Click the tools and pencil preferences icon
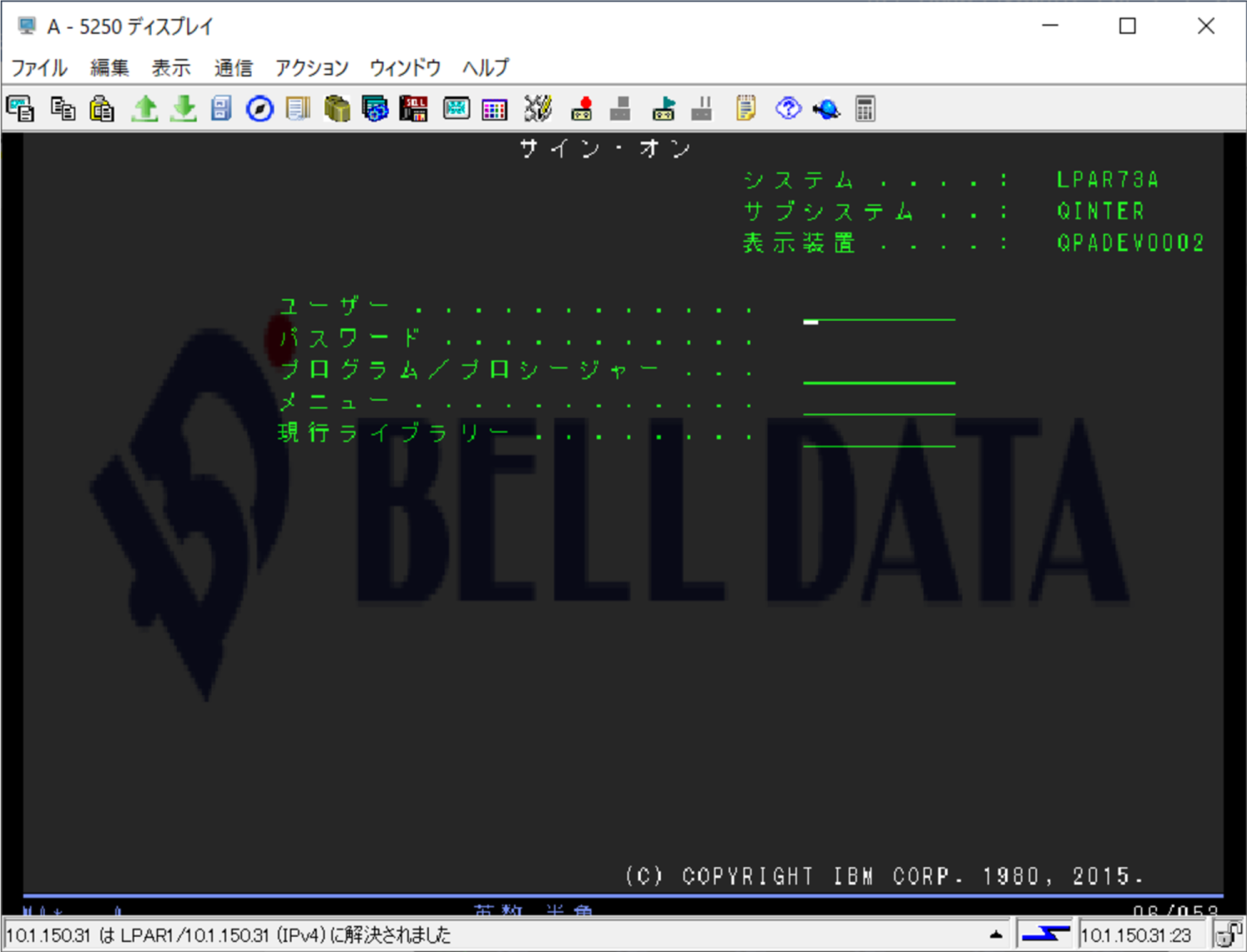 pos(538,109)
